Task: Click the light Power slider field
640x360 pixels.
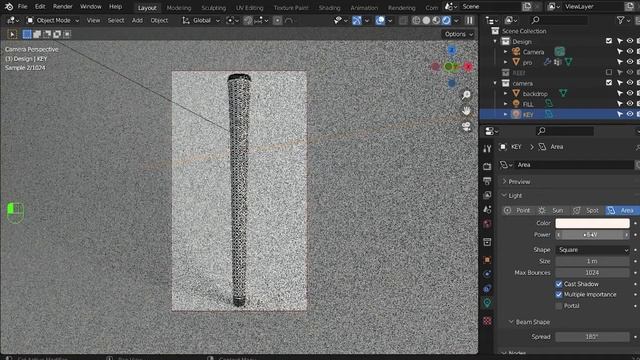Action: tap(592, 235)
